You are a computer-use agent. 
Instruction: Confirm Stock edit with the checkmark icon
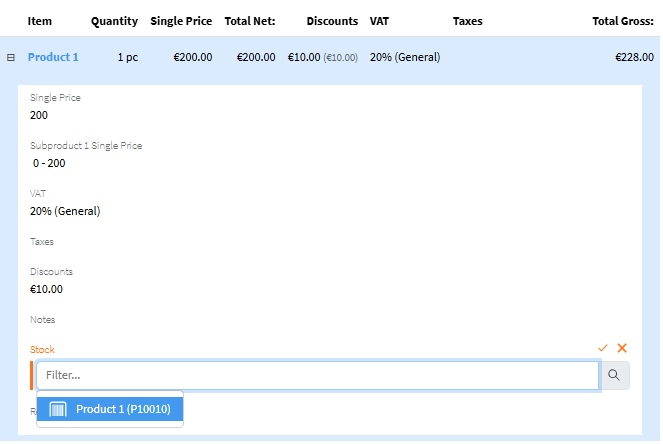[x=603, y=347]
